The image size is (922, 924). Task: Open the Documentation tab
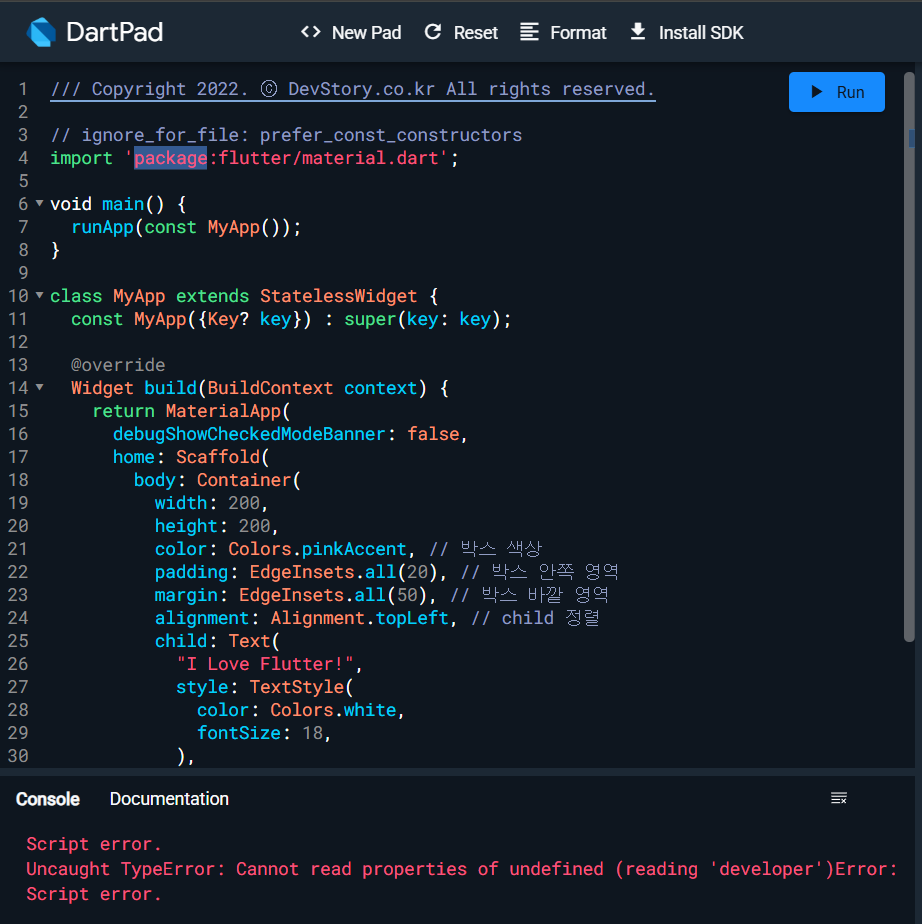tap(169, 799)
